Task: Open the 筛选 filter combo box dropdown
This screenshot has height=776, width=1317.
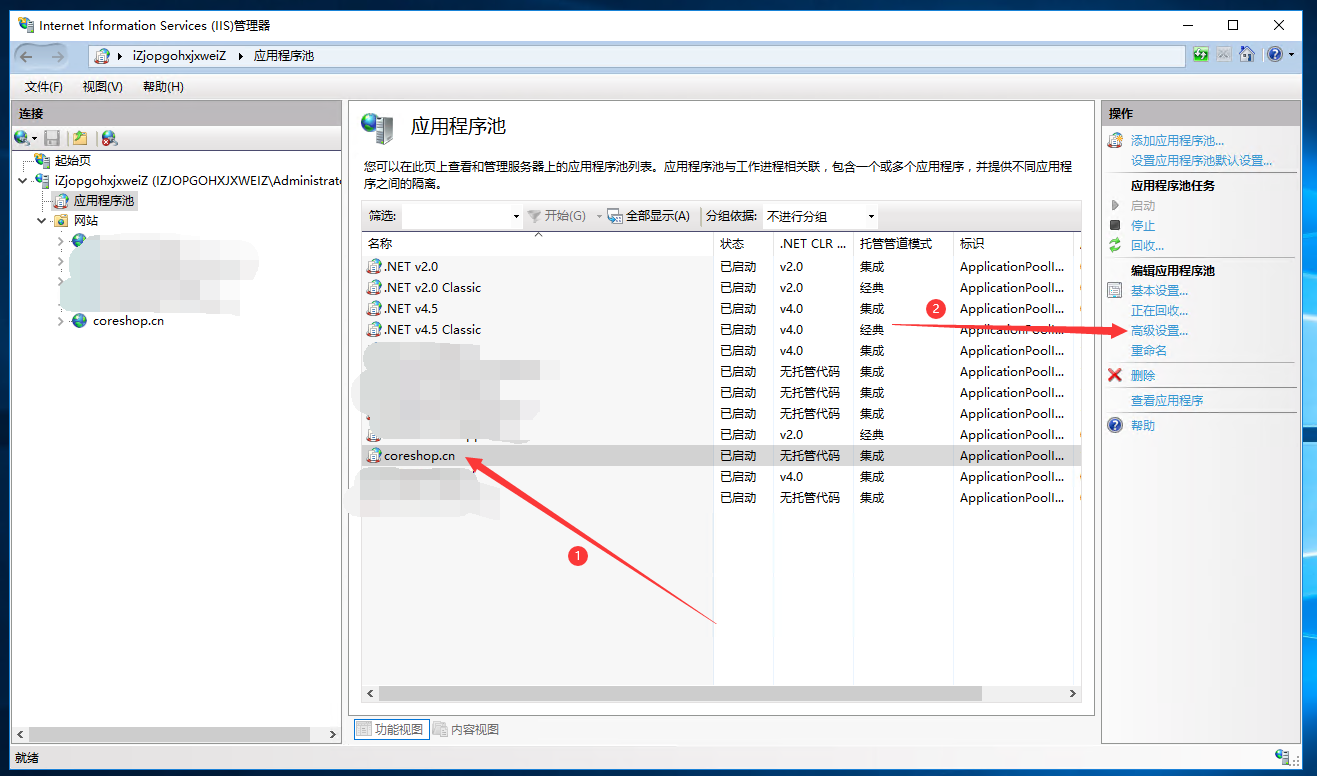Action: (516, 216)
